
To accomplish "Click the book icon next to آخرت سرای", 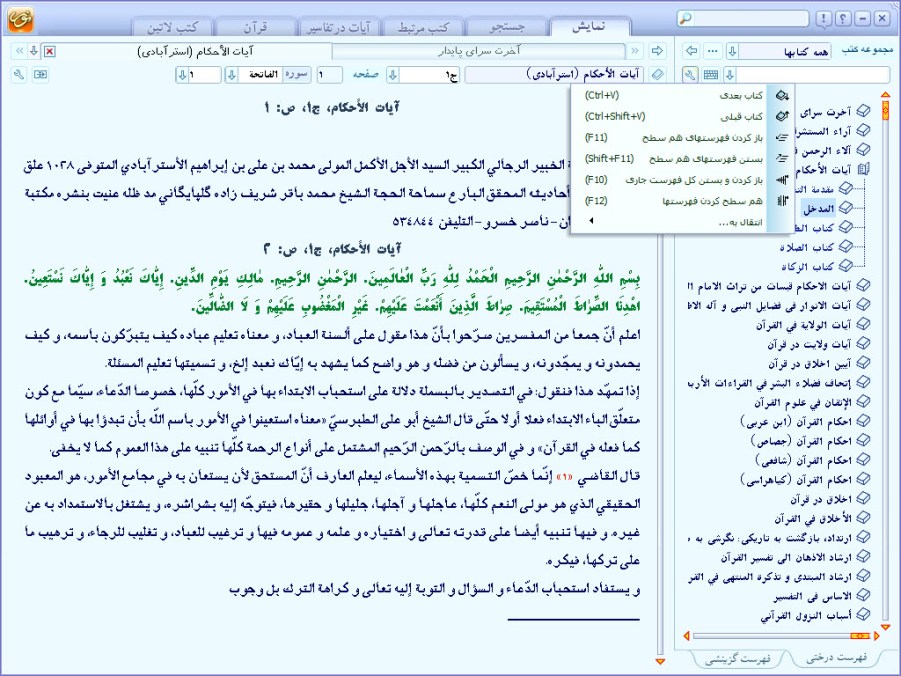I will point(863,111).
